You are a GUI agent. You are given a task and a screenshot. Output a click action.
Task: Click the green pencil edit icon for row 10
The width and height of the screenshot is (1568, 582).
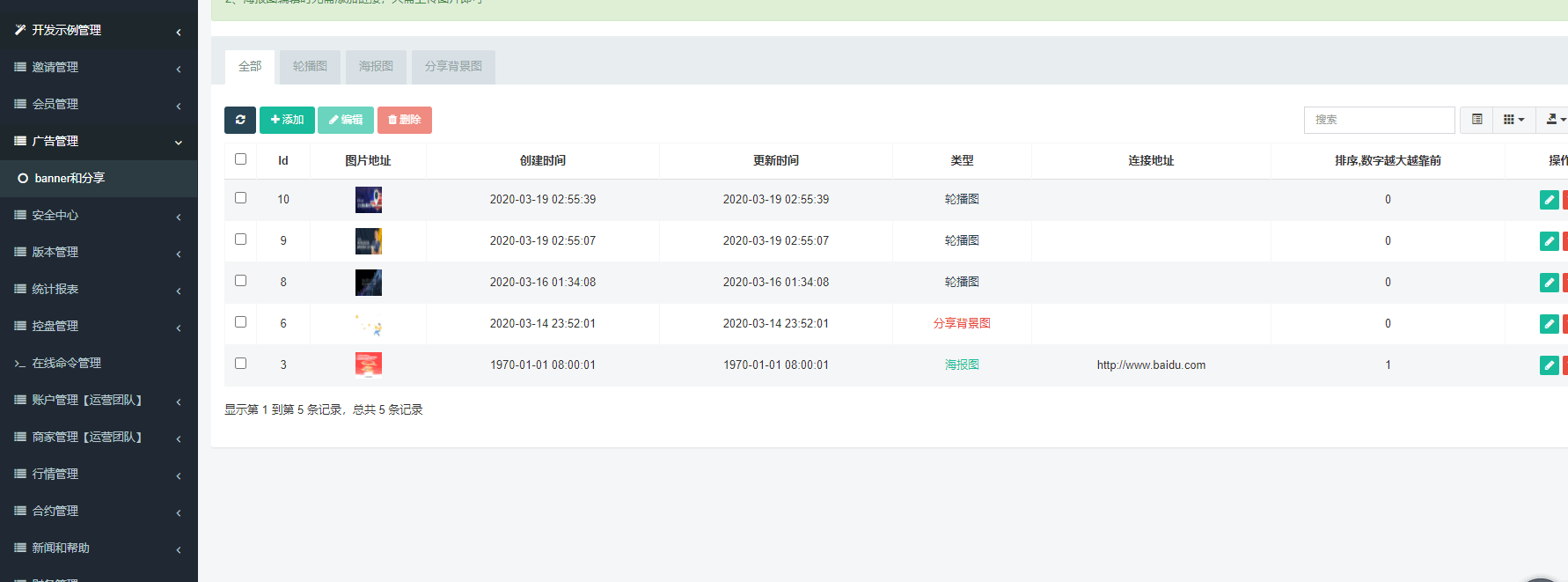point(1549,200)
